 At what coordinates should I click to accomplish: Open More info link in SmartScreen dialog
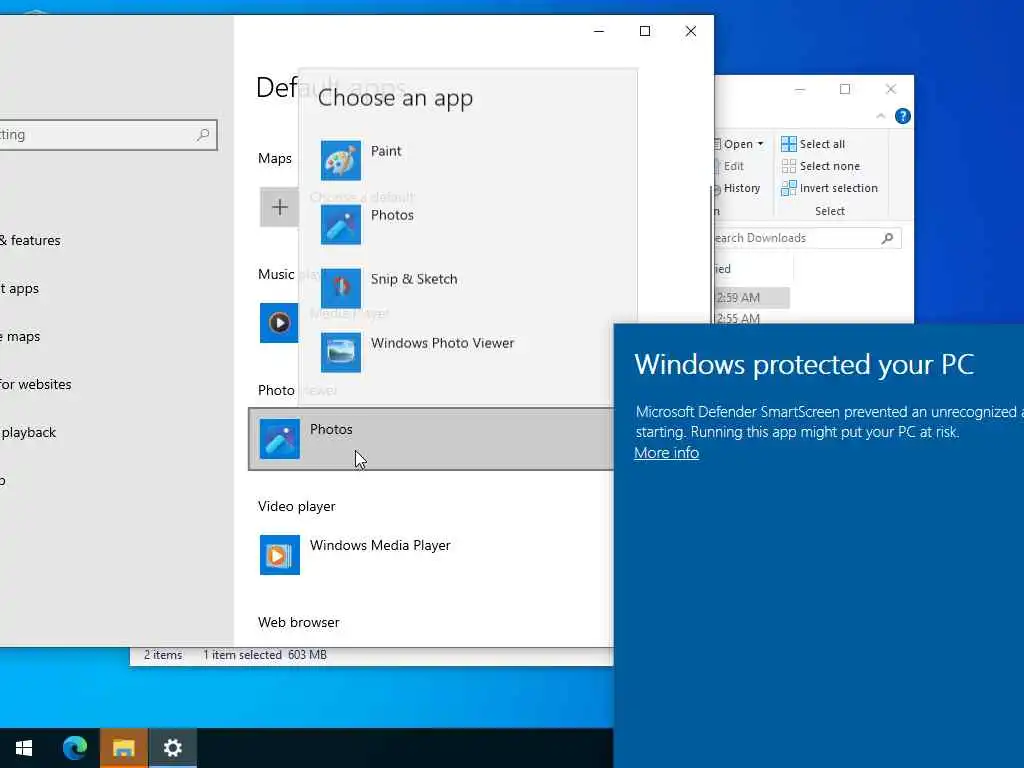pos(666,453)
